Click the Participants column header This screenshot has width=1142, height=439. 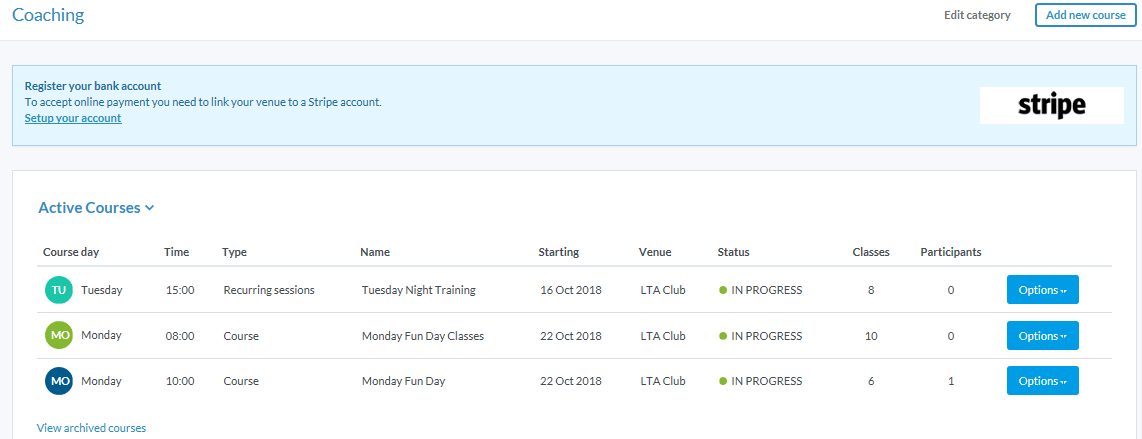coord(950,252)
